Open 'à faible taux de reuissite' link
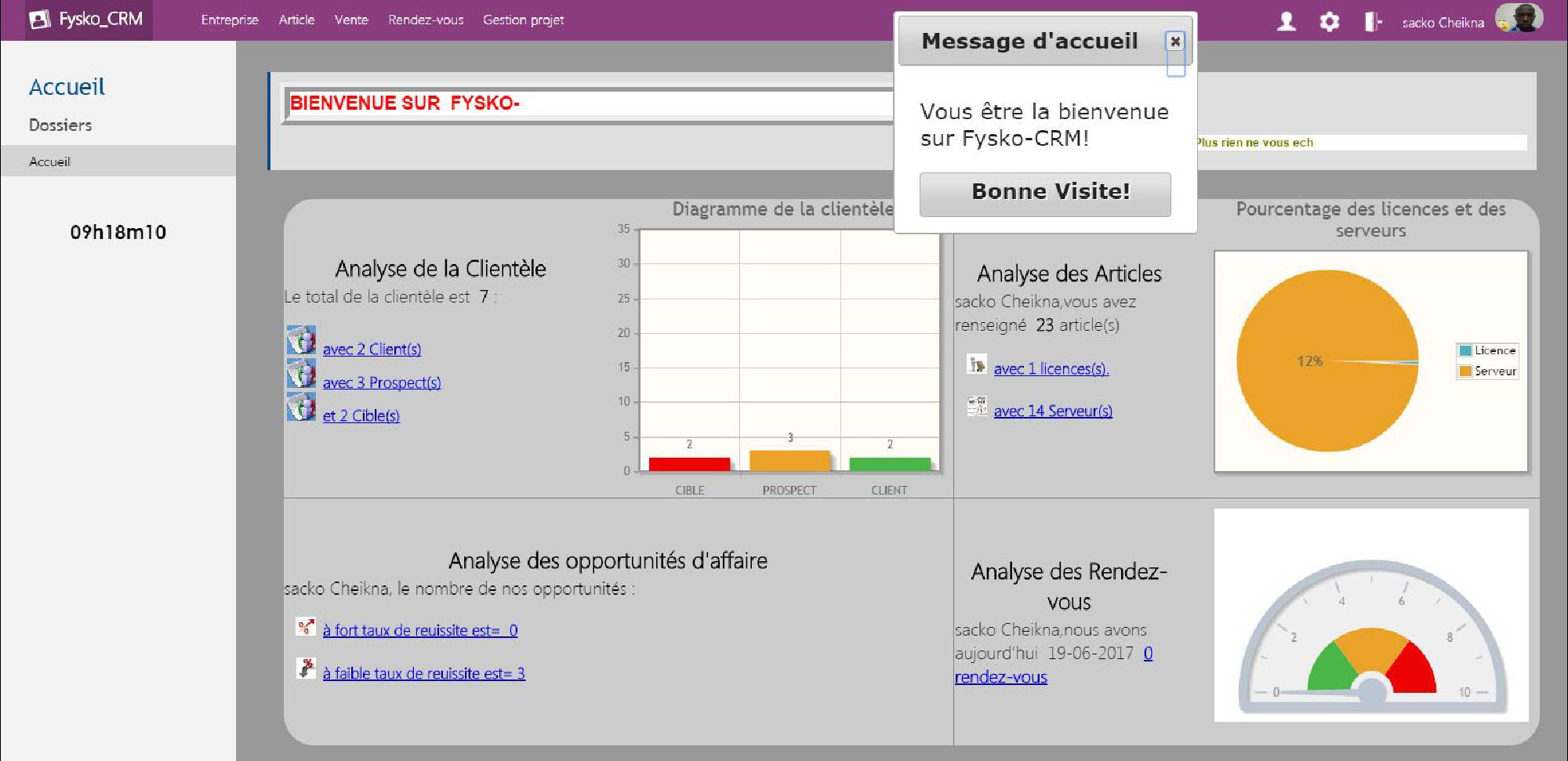Viewport: 1568px width, 761px height. click(x=423, y=673)
